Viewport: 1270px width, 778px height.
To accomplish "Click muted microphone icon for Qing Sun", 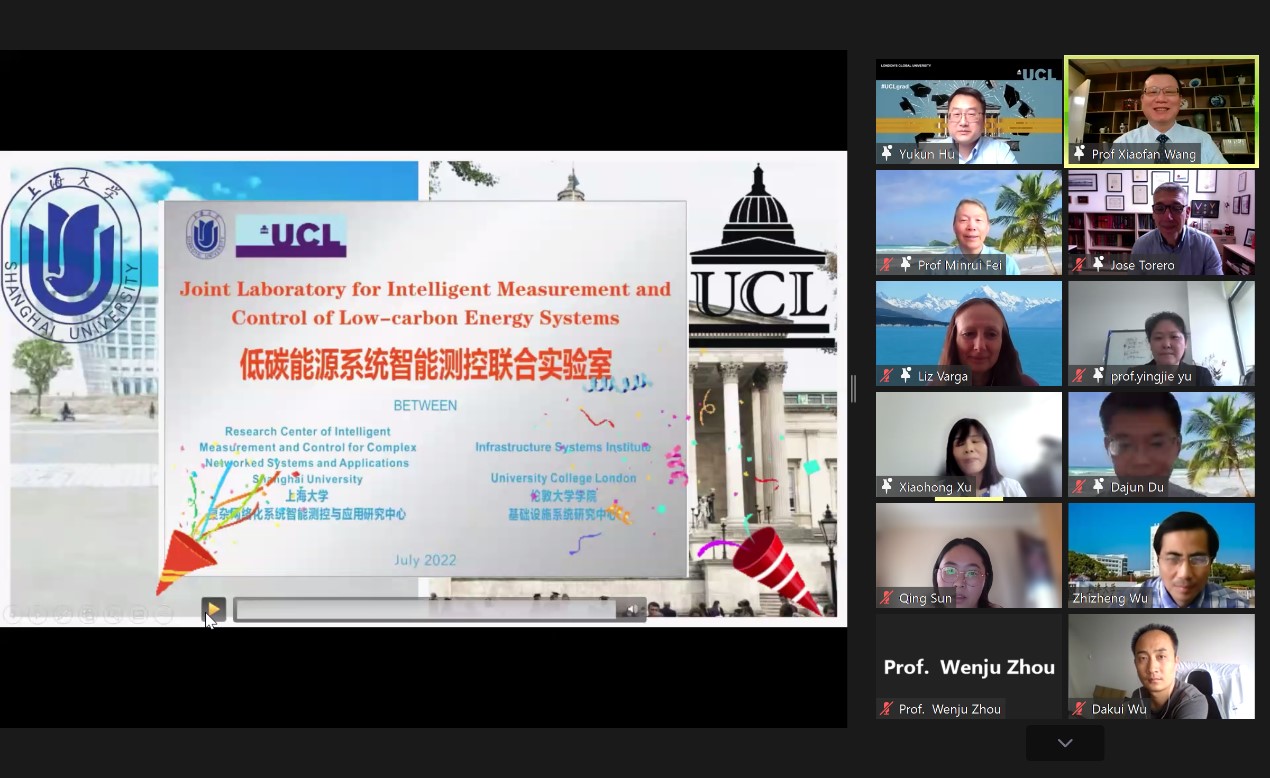I will [x=886, y=598].
